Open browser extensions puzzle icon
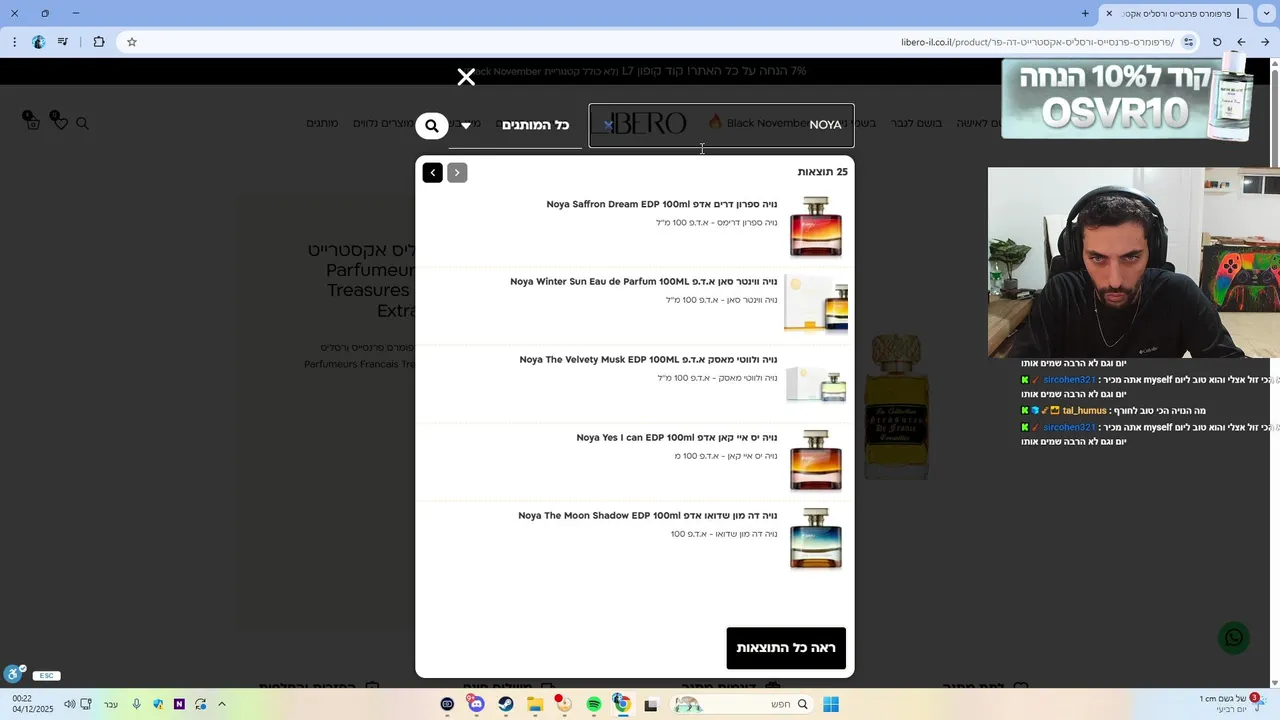 click(98, 42)
